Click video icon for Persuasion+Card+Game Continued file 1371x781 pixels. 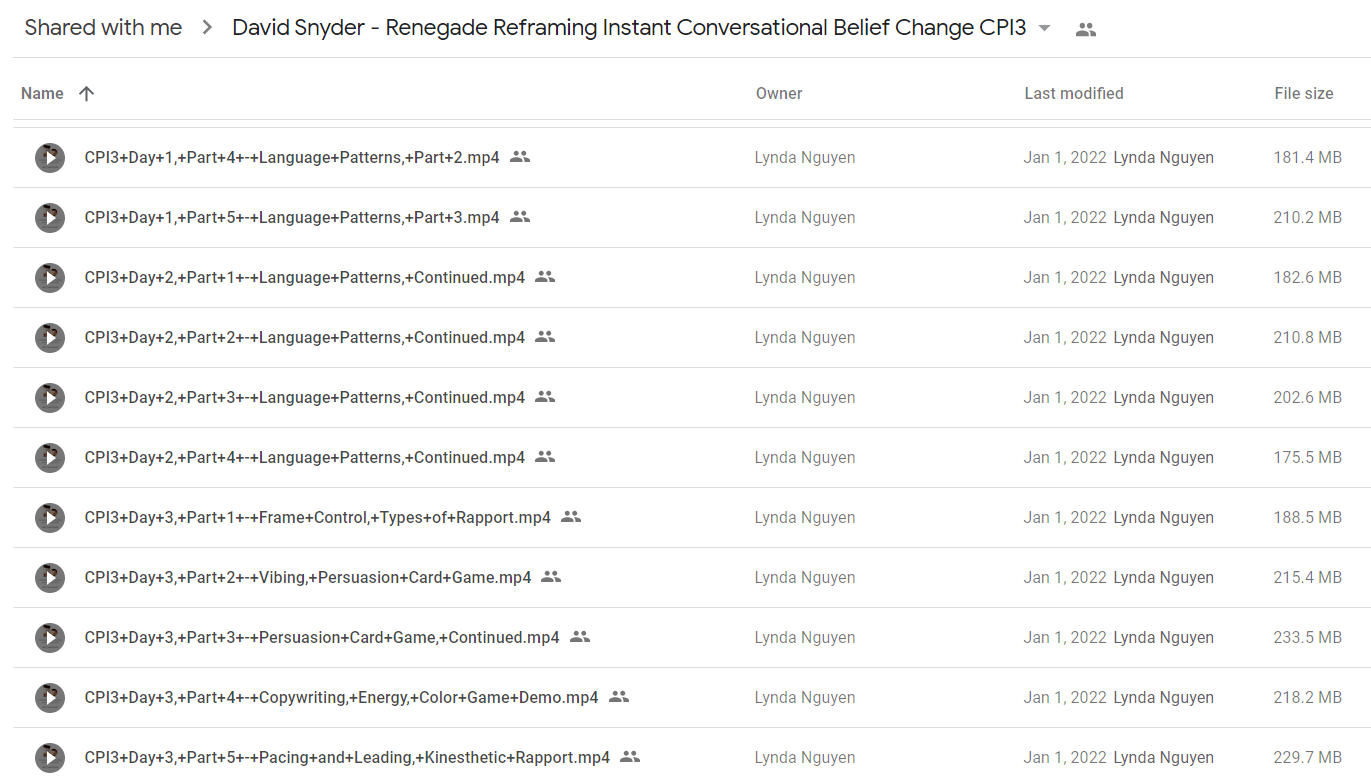[50, 638]
